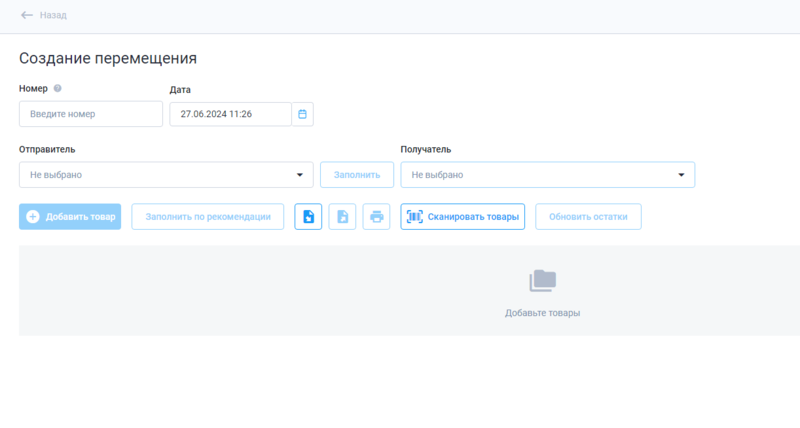Viewport: 800px width, 428px height.
Task: Click the export to file icon
Action: (342, 217)
